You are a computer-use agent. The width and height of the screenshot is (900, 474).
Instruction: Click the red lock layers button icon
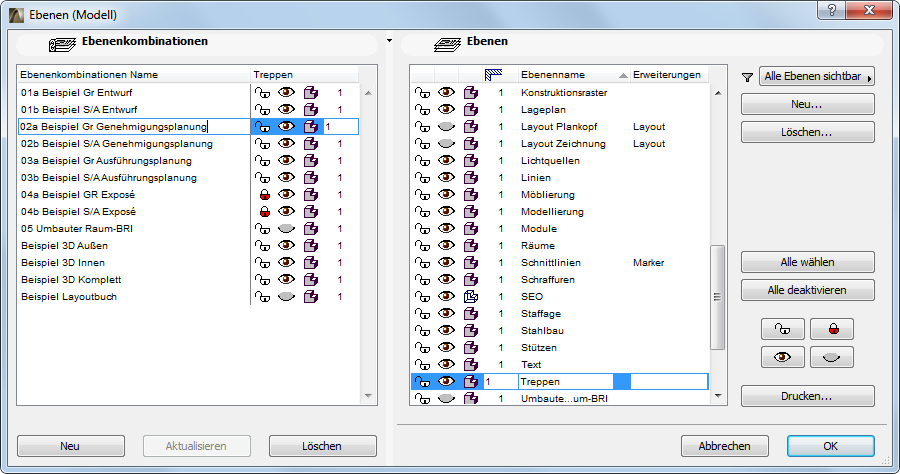point(832,329)
